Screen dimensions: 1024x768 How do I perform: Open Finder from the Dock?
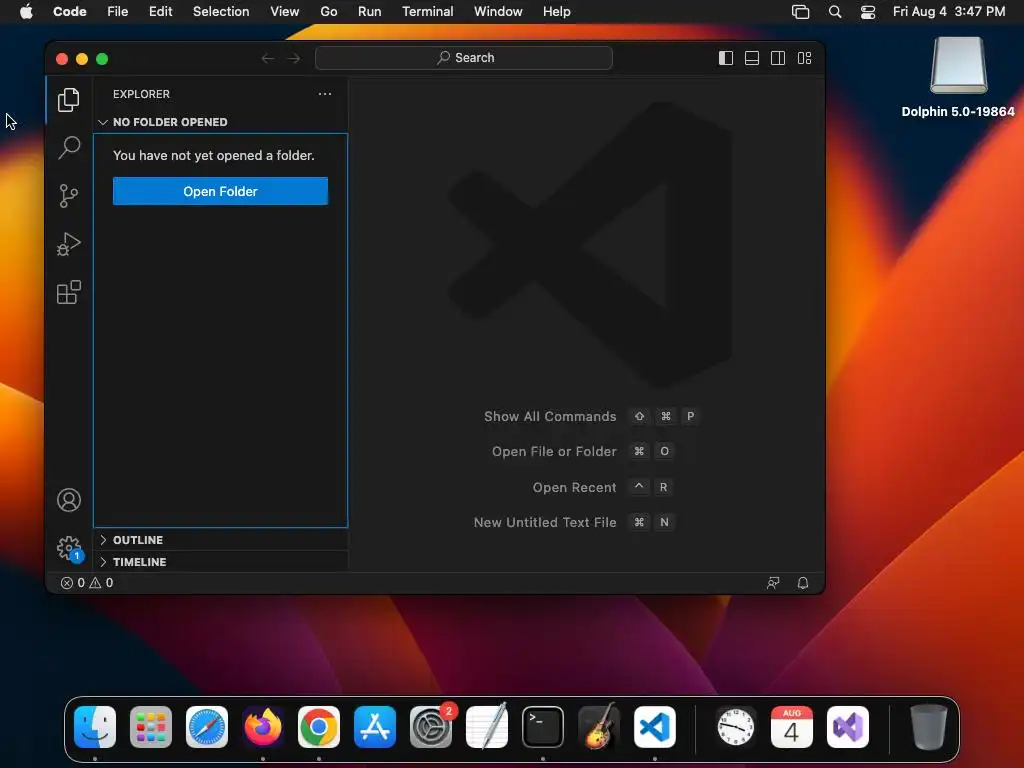point(95,727)
